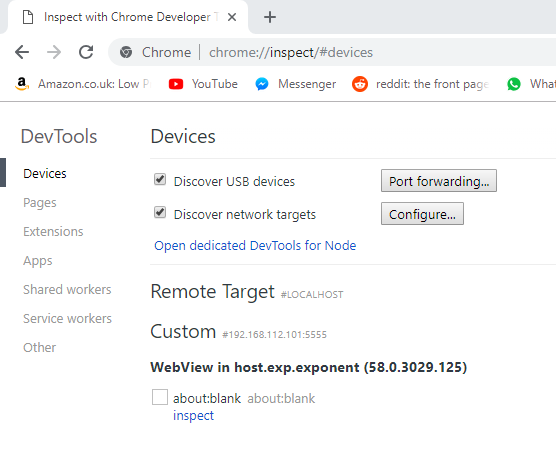Close the Inspect with Chrome Developer tab
This screenshot has height=463, width=556.
click(232, 17)
